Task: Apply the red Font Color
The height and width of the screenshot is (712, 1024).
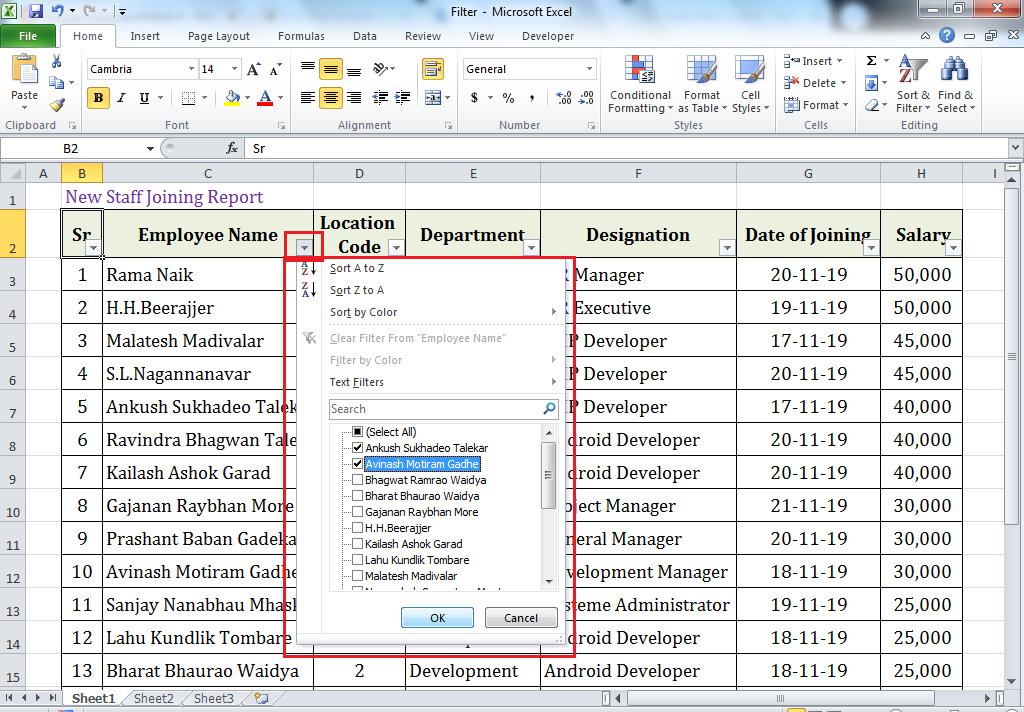Action: tap(265, 98)
